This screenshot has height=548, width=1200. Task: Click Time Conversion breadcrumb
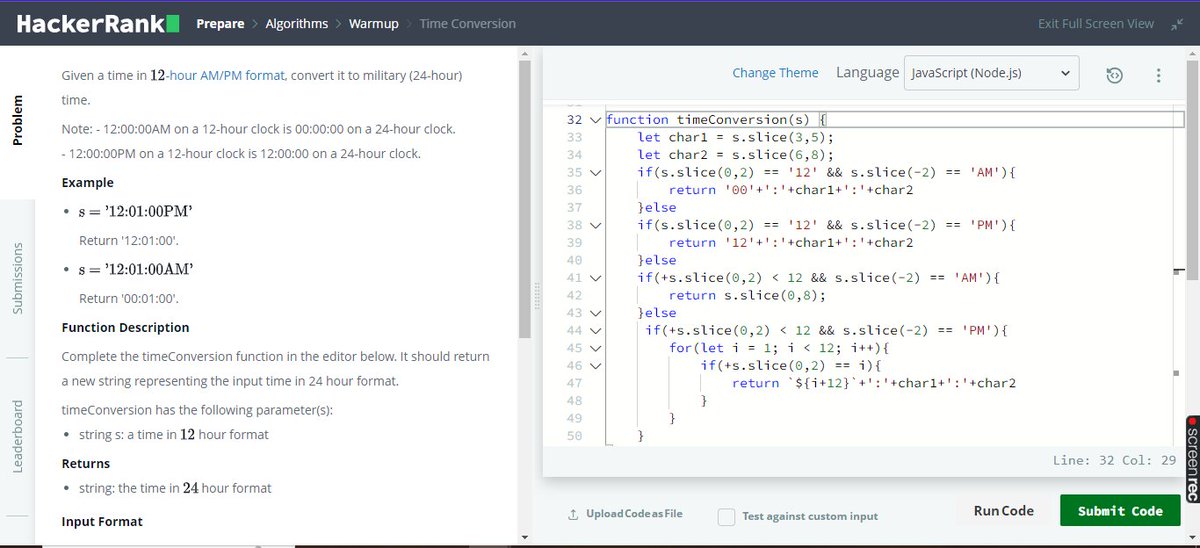[x=468, y=24]
